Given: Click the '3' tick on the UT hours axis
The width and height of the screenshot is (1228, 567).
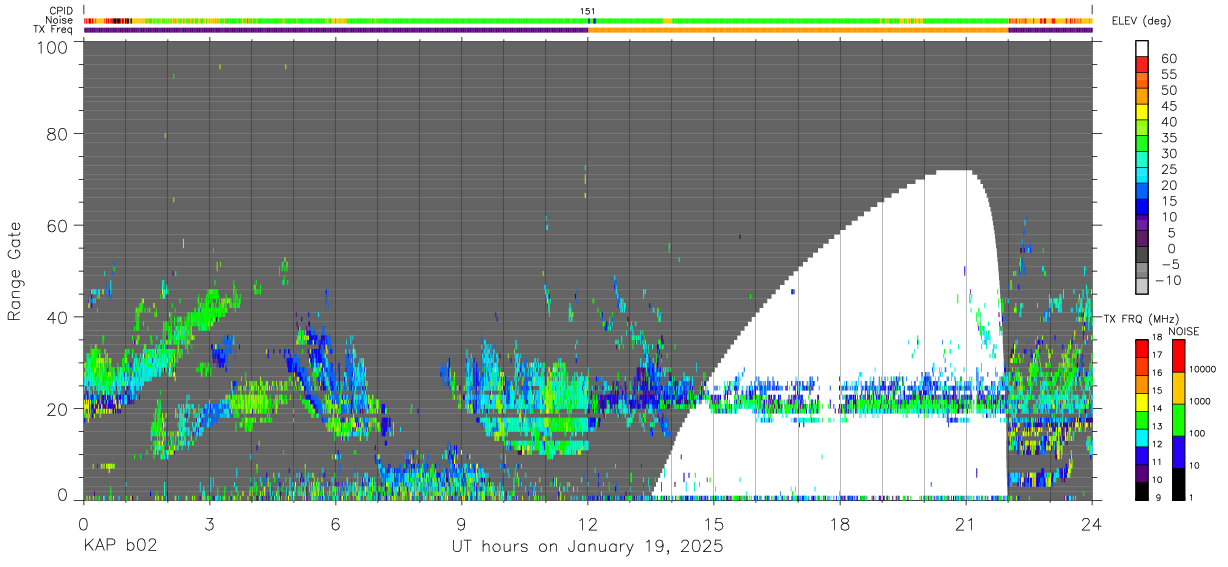Looking at the screenshot, I should click(x=209, y=523).
